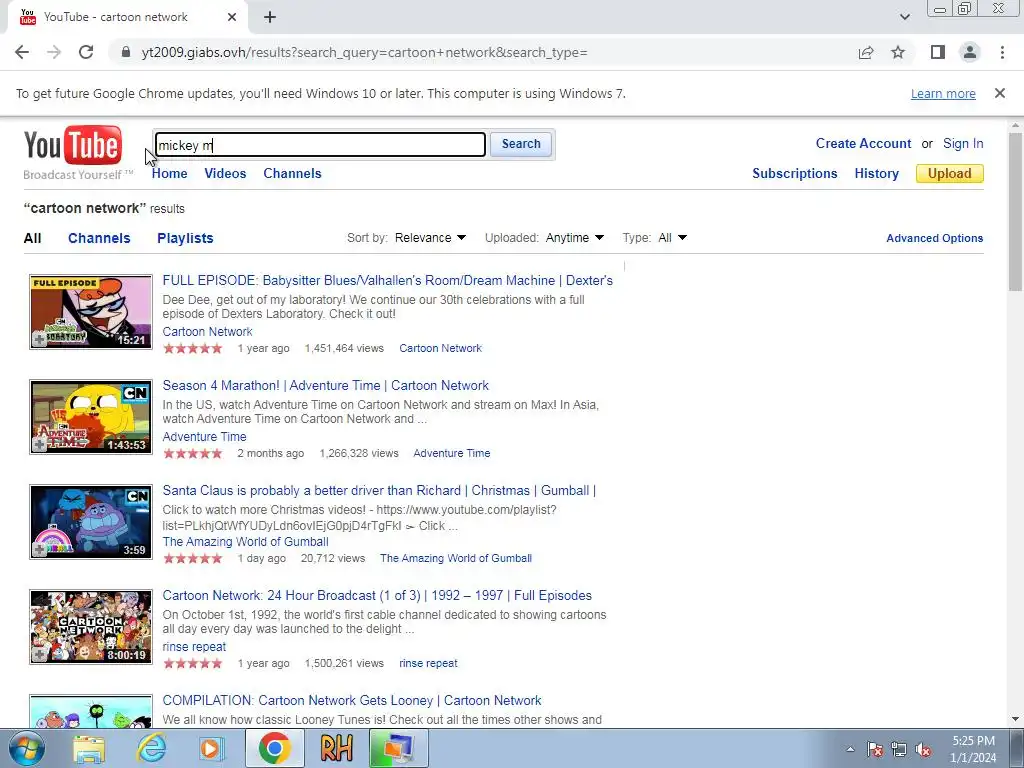Click the Search button
The height and width of the screenshot is (768, 1024).
(x=521, y=144)
